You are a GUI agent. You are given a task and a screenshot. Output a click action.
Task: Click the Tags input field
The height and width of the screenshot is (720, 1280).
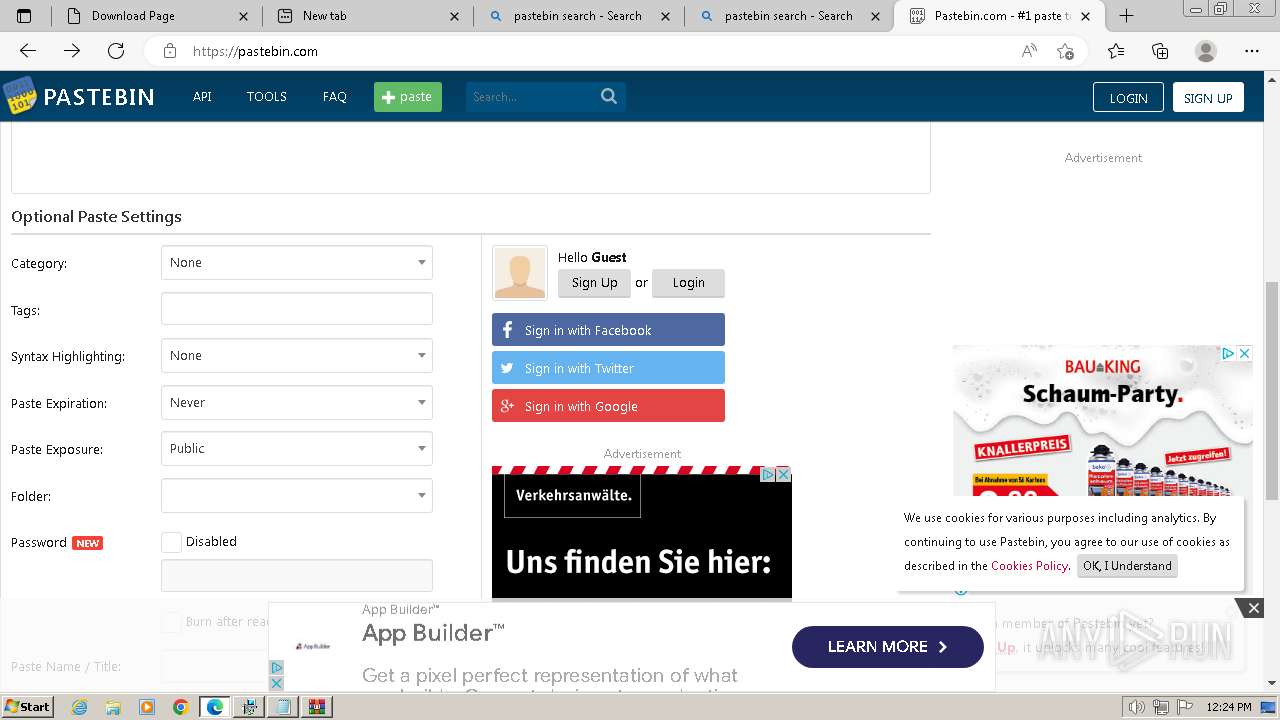point(297,309)
